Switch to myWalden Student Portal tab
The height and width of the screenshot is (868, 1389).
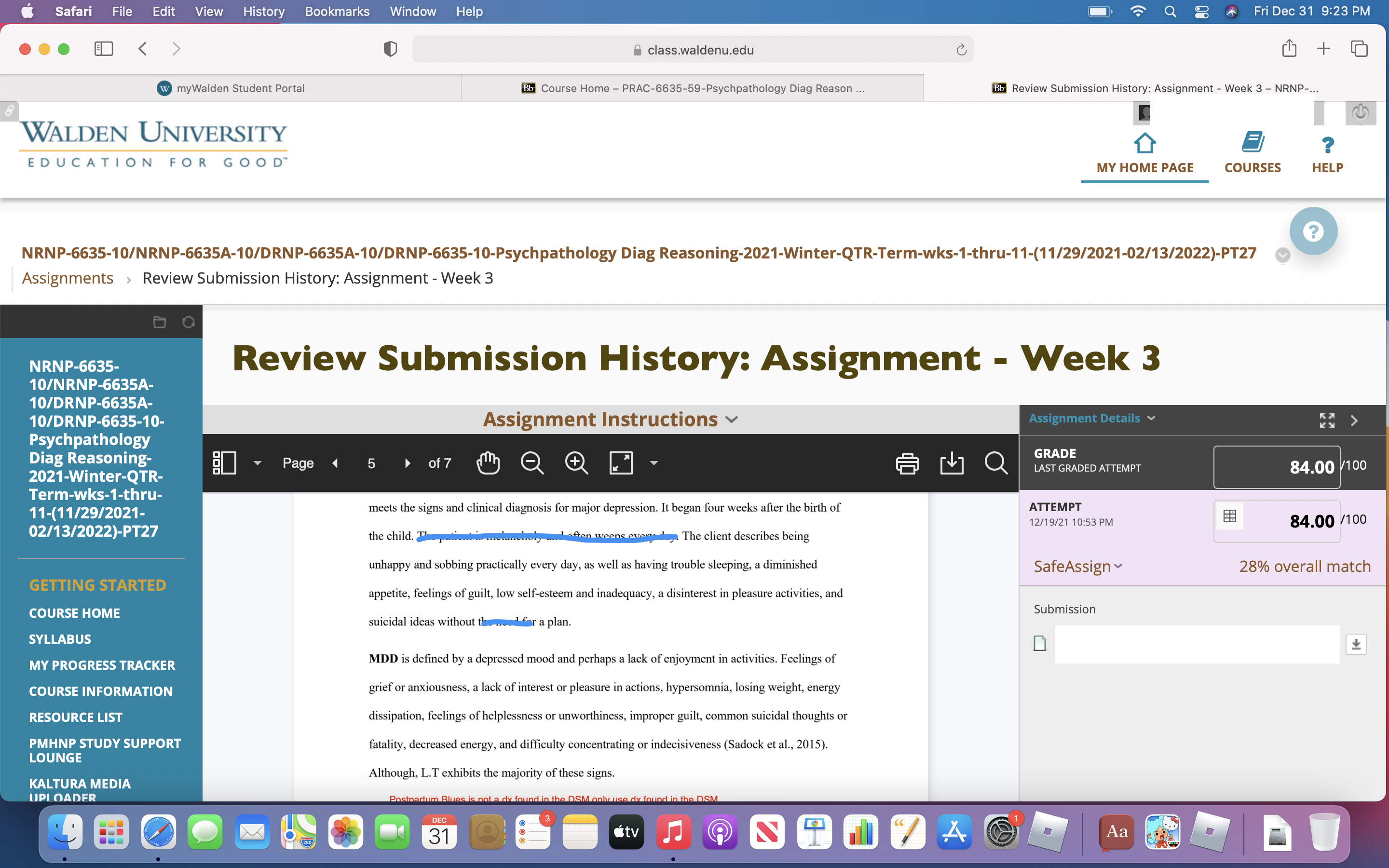[x=231, y=88]
